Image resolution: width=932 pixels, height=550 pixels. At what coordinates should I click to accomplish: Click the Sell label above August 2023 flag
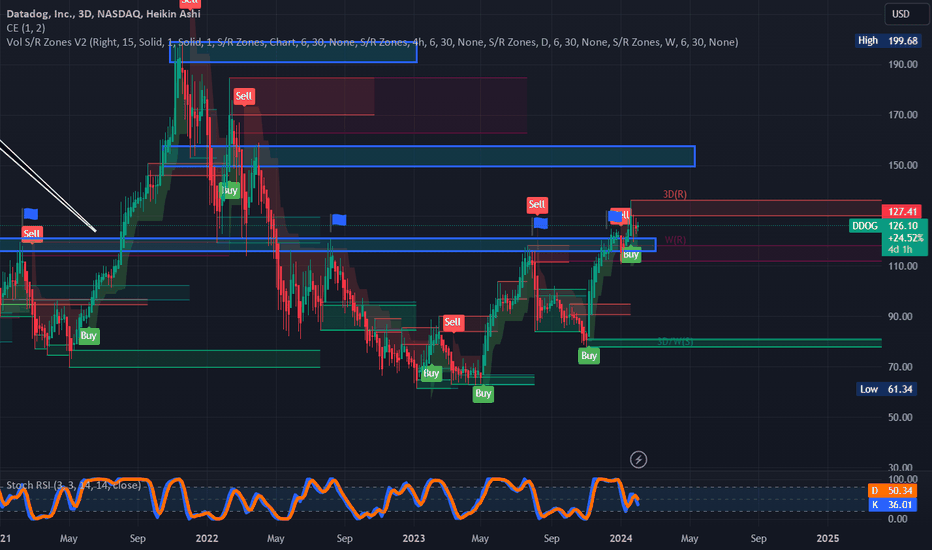537,205
